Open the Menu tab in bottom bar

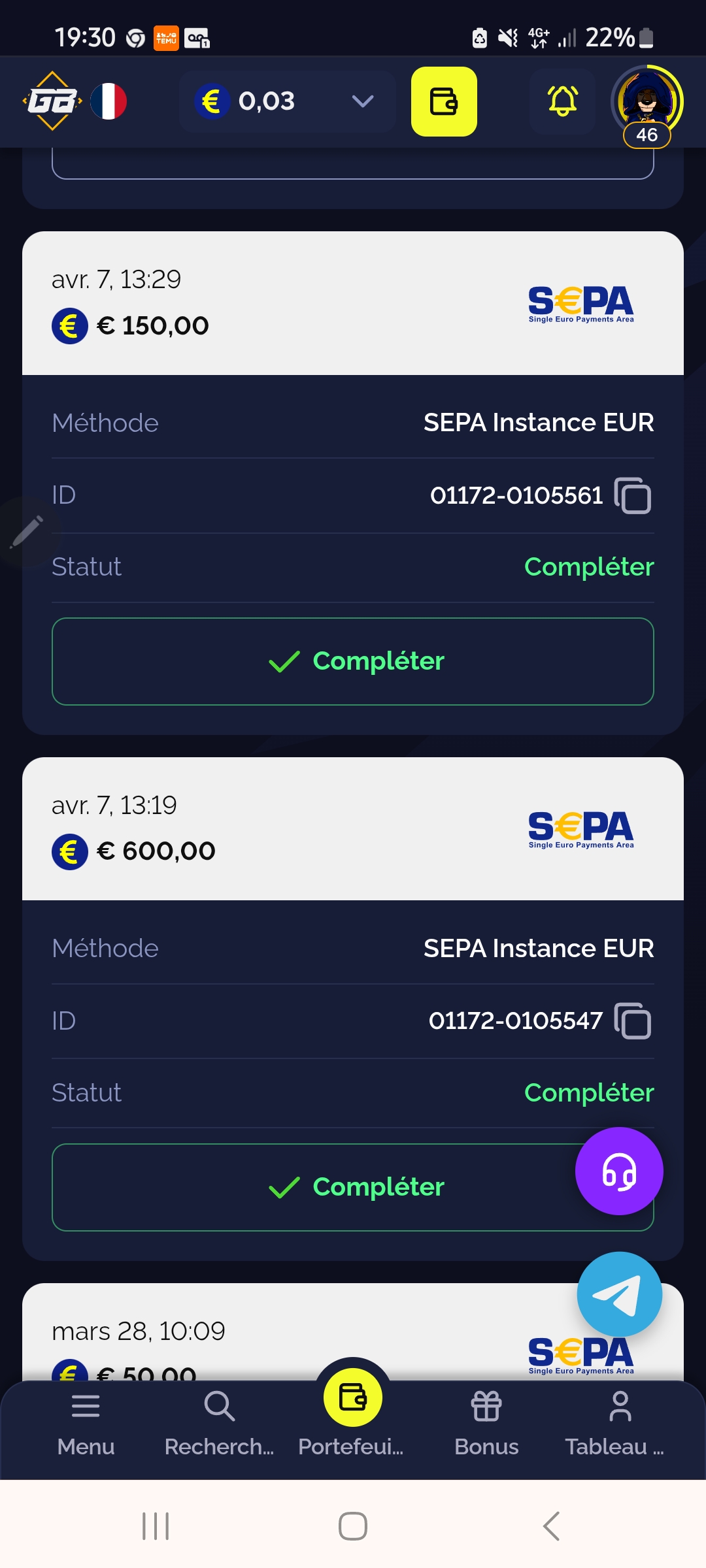tap(86, 1422)
